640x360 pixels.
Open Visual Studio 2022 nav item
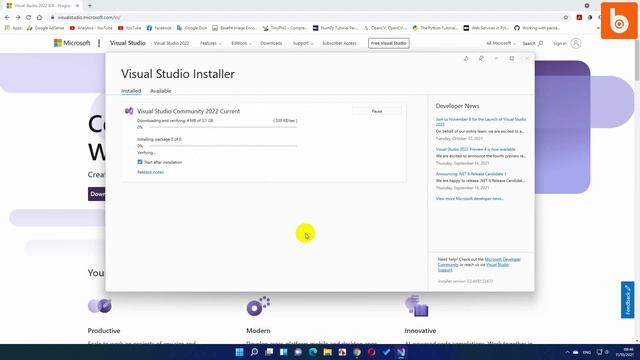[x=171, y=43]
